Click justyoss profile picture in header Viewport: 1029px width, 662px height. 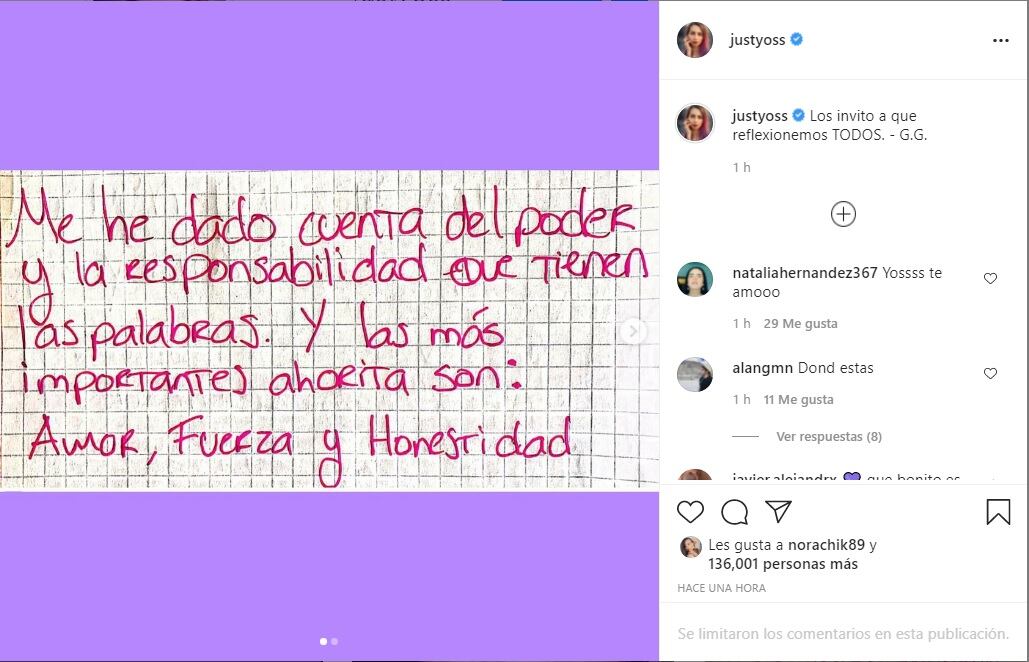click(x=695, y=39)
